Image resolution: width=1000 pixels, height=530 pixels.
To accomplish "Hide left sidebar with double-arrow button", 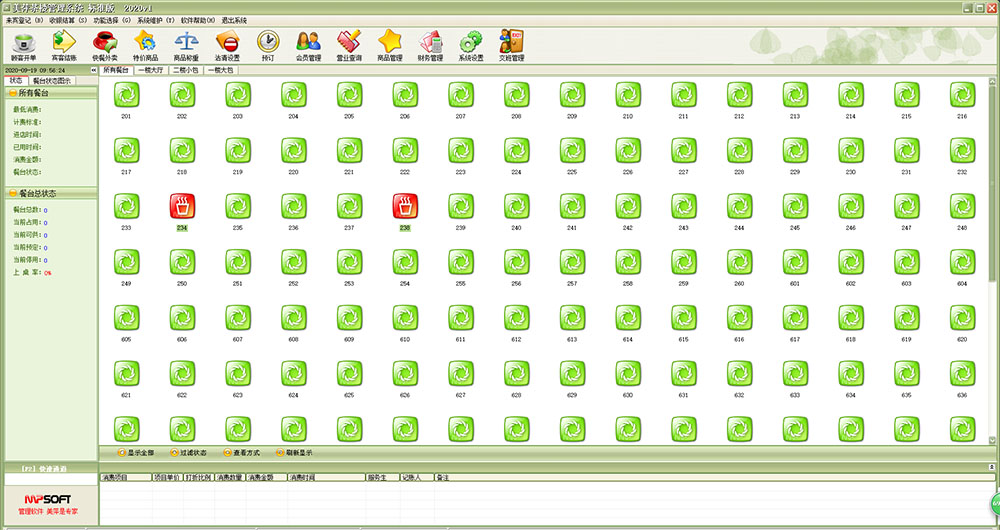I will [x=93, y=71].
